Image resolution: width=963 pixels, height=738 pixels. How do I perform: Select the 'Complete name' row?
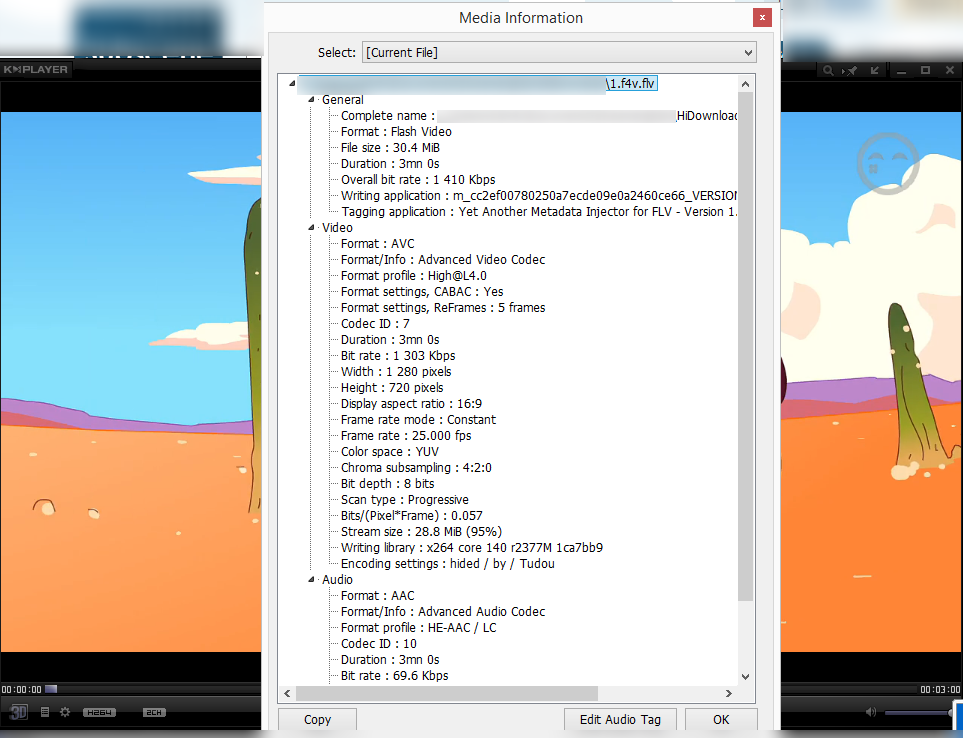(x=539, y=115)
